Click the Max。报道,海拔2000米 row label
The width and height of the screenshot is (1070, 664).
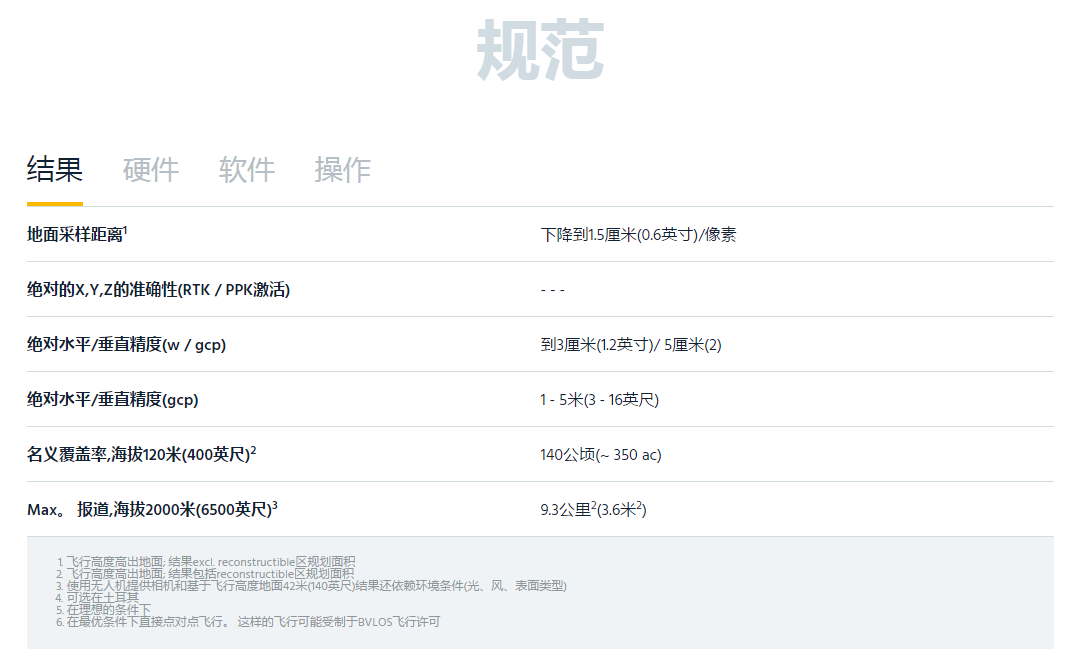pos(152,510)
